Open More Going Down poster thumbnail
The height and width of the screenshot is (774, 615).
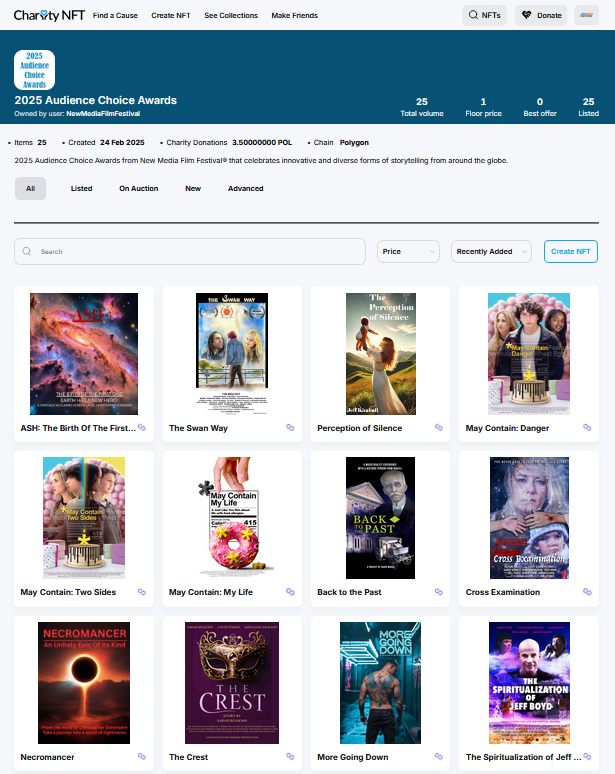[381, 683]
